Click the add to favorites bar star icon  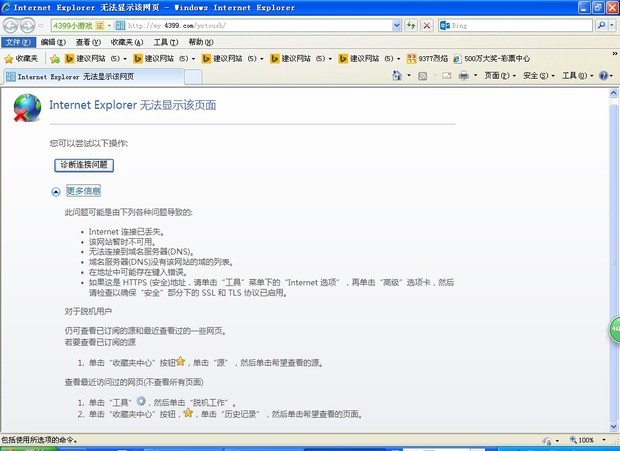55,59
